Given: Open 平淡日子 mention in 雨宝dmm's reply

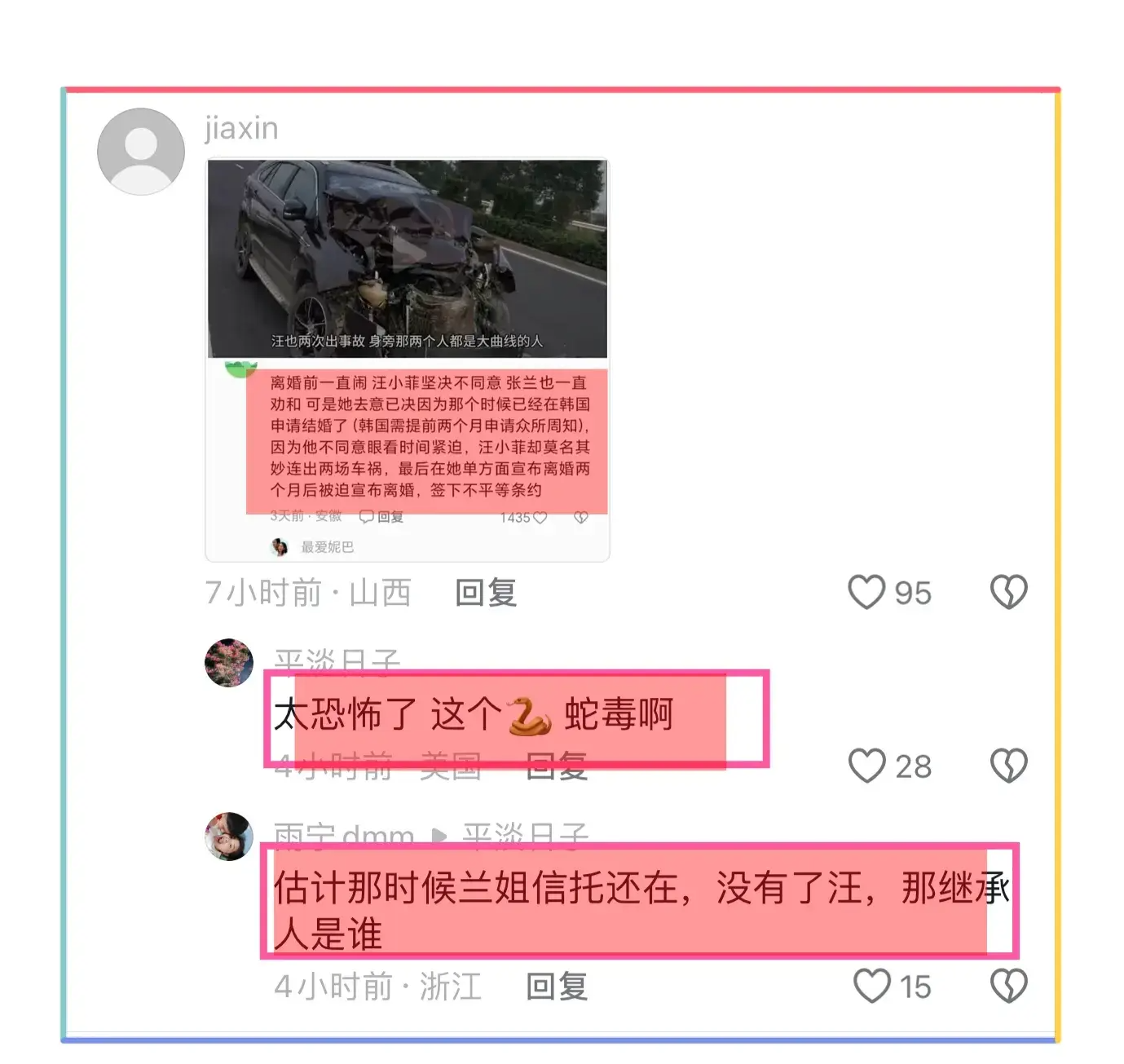Looking at the screenshot, I should [526, 835].
